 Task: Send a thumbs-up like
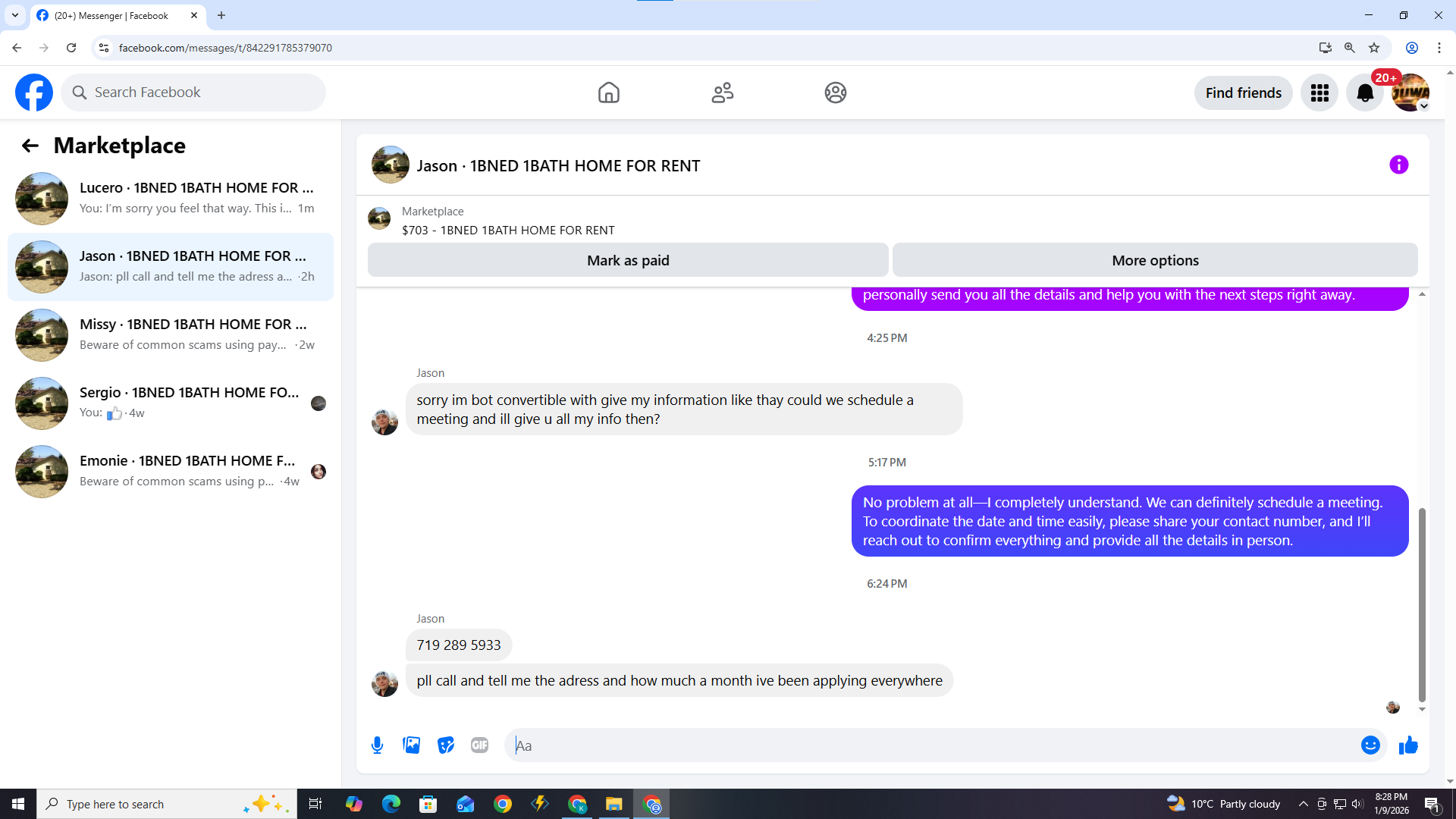(x=1408, y=745)
